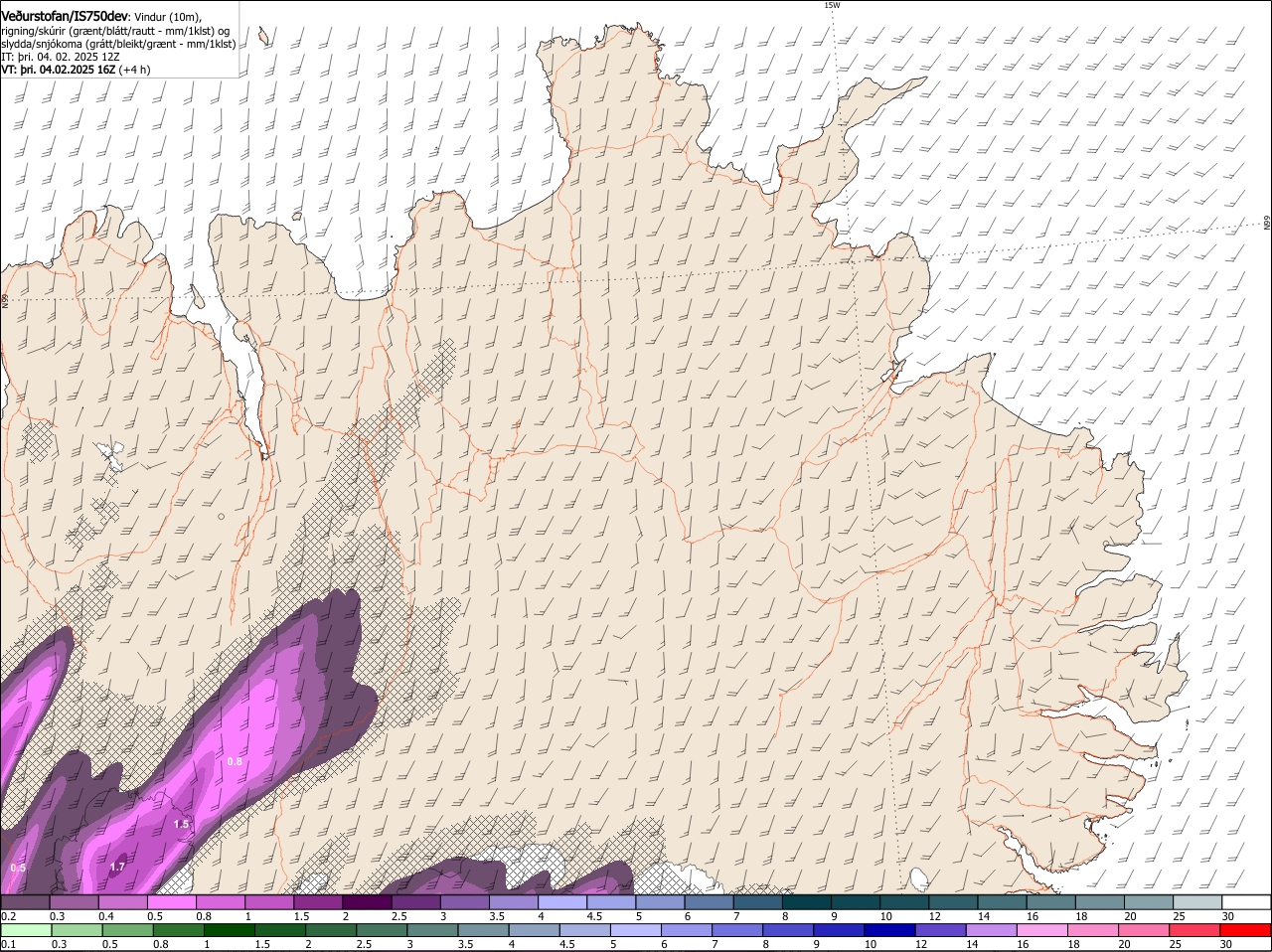Click the snow legend swatch between 14 and 16
Screen dimensions: 1272x952
tap(1002, 902)
